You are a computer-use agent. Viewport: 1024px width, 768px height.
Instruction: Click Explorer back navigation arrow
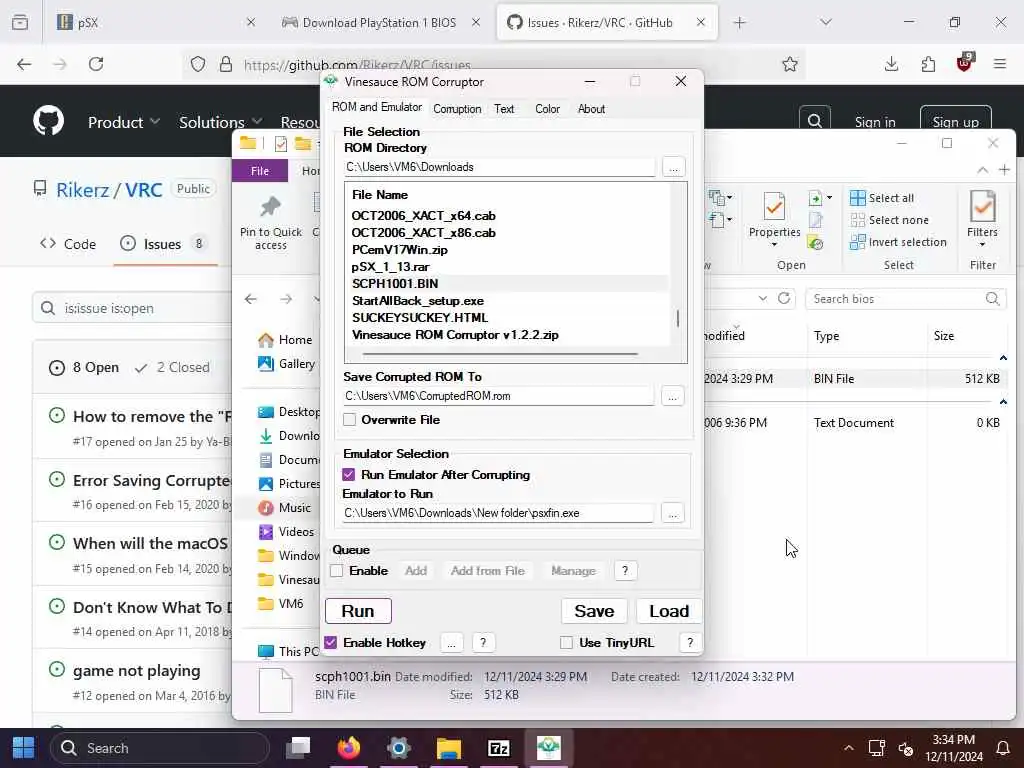[251, 299]
